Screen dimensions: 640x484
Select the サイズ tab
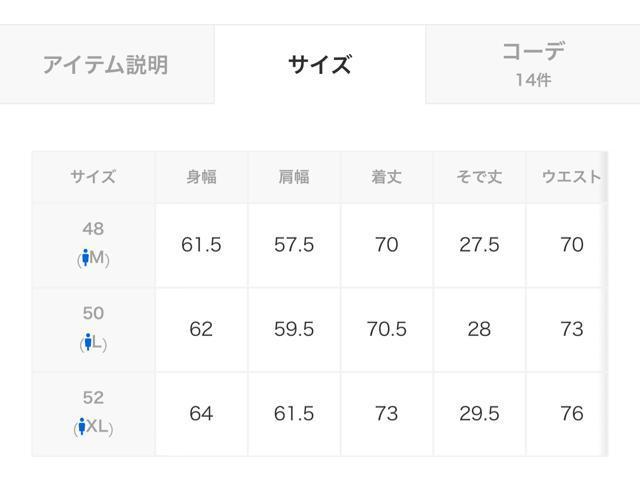click(320, 65)
